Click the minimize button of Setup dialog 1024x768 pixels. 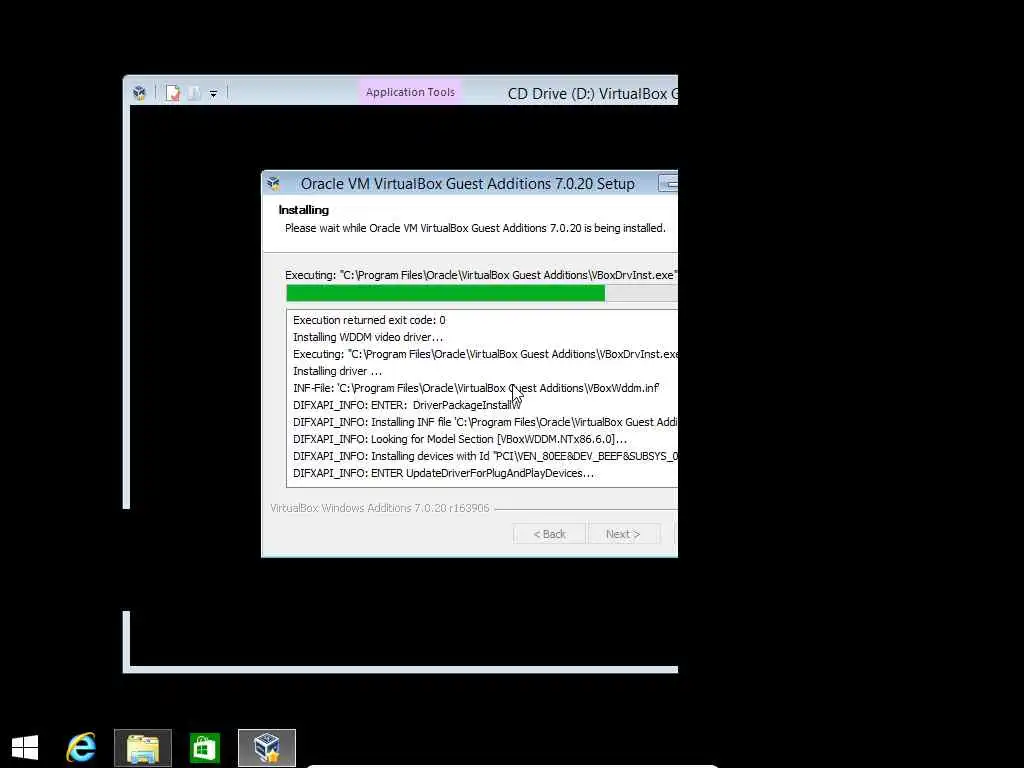[x=667, y=184]
